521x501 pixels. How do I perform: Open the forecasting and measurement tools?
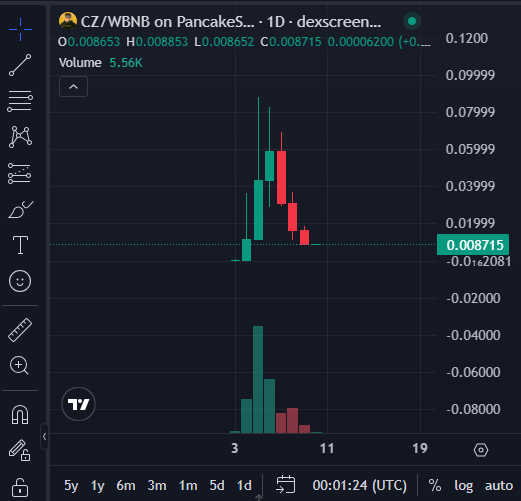point(20,173)
